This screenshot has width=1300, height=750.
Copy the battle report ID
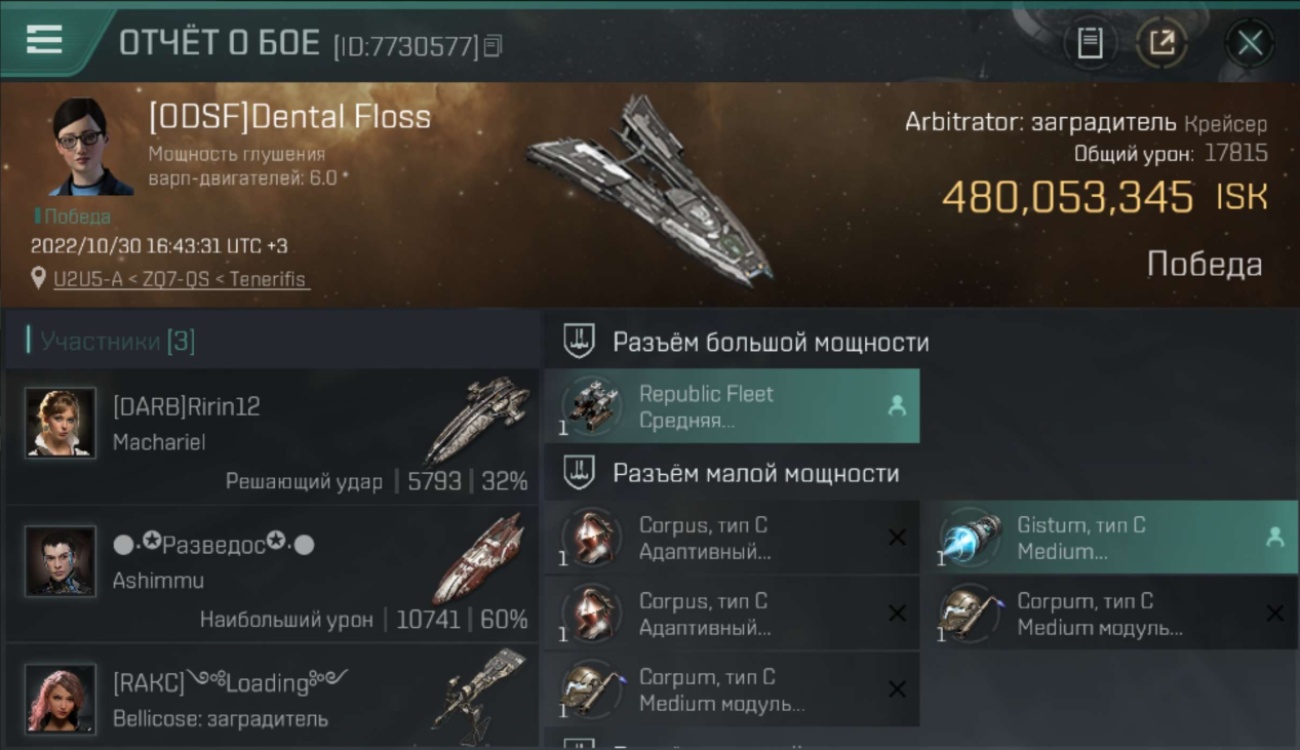(492, 45)
